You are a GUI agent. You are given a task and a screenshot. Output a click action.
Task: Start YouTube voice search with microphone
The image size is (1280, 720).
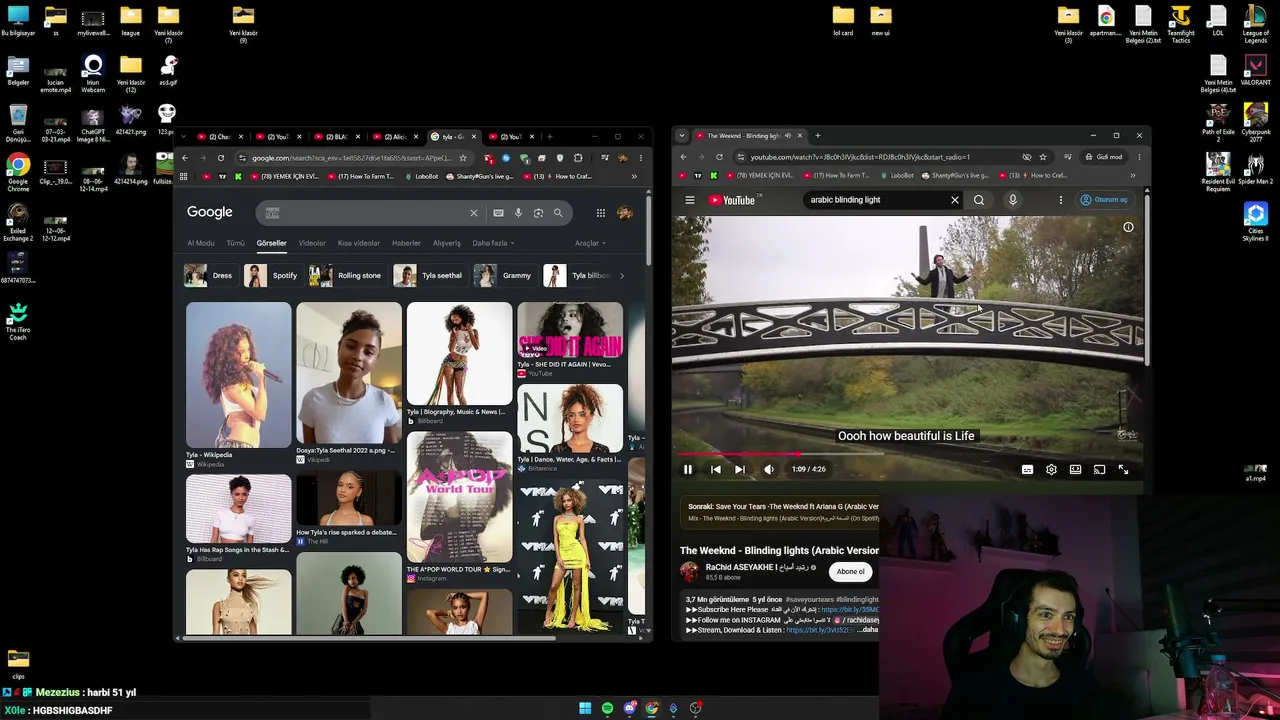(x=1013, y=200)
